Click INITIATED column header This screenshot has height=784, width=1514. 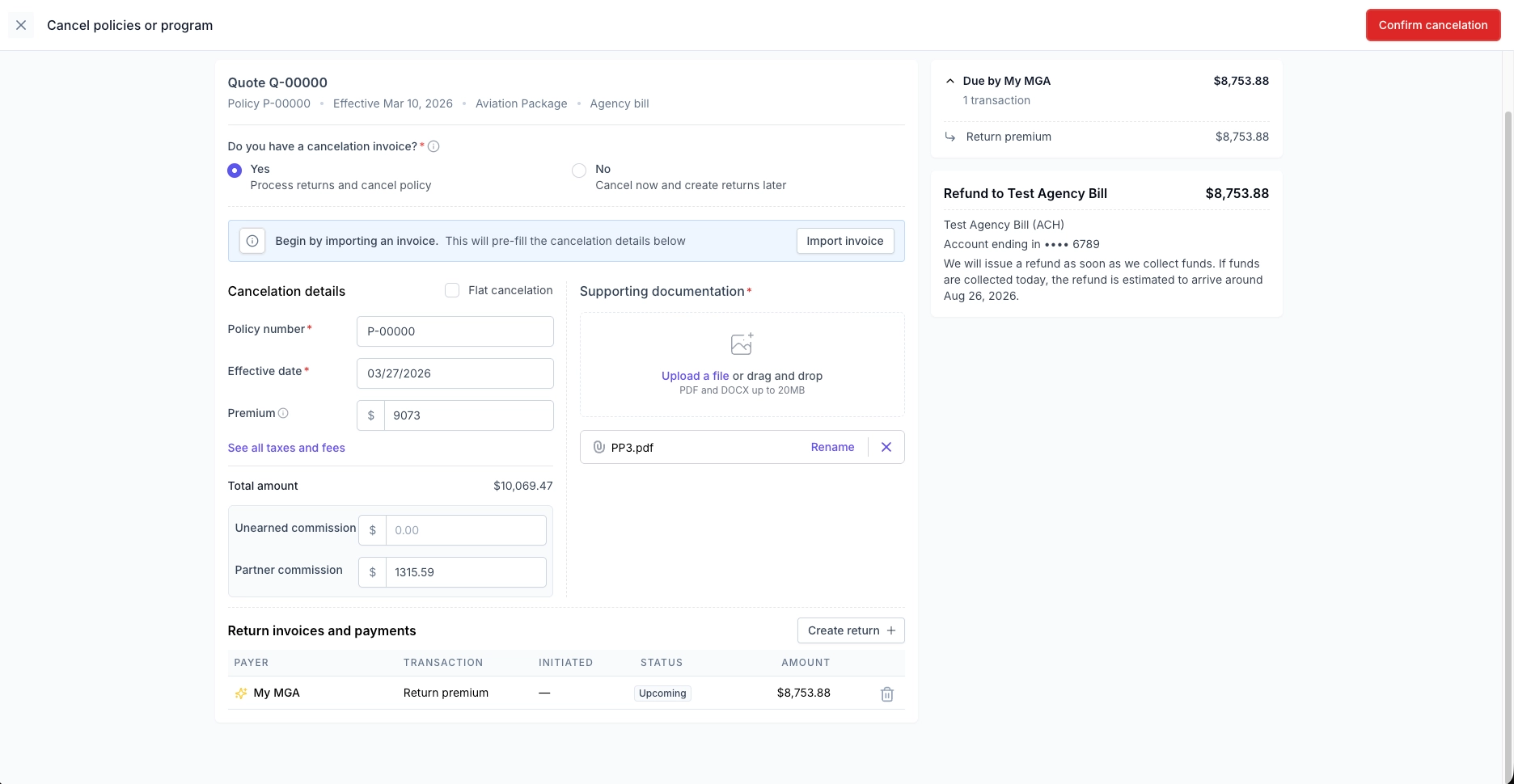[x=565, y=662]
